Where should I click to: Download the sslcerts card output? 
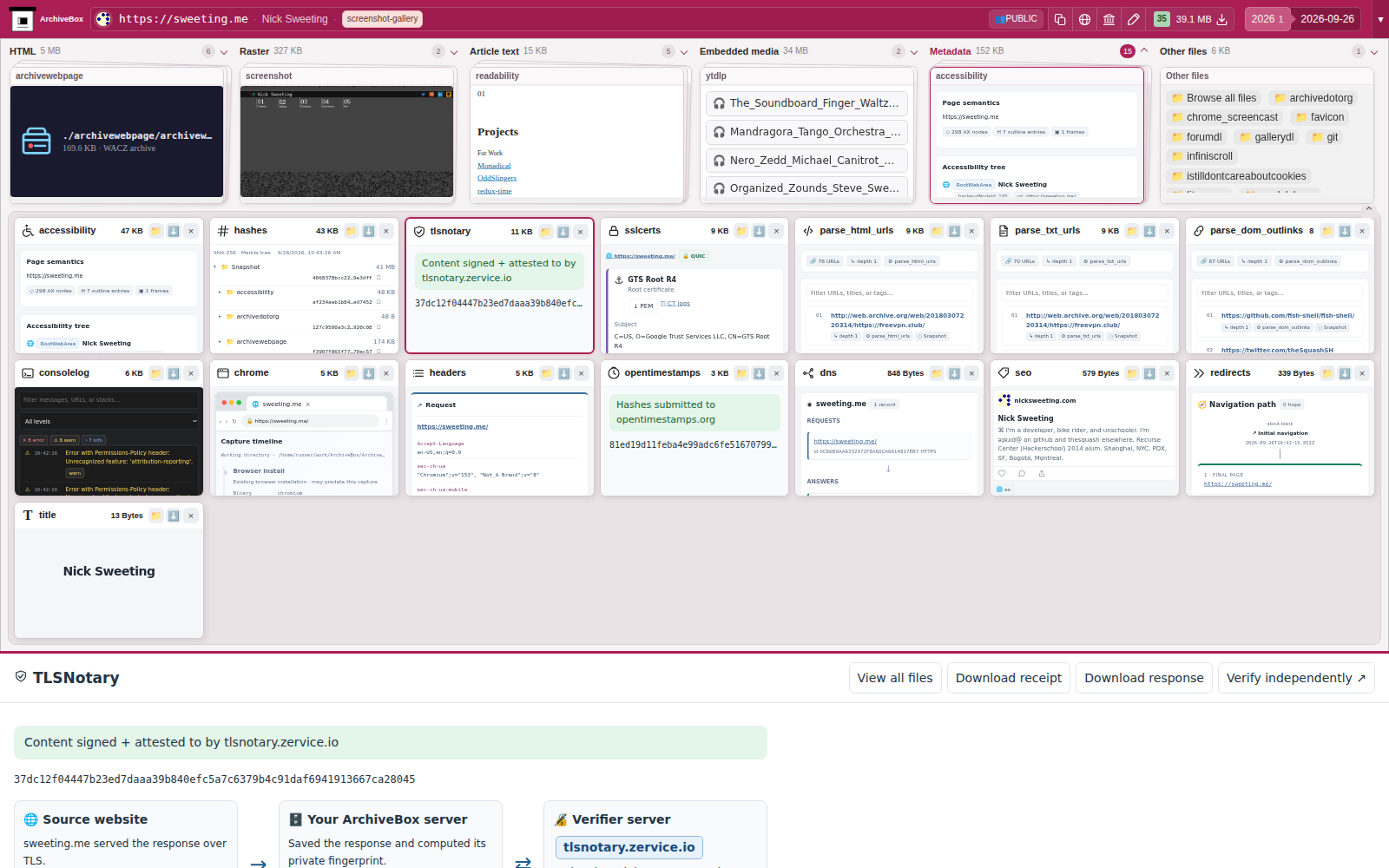pyautogui.click(x=760, y=231)
